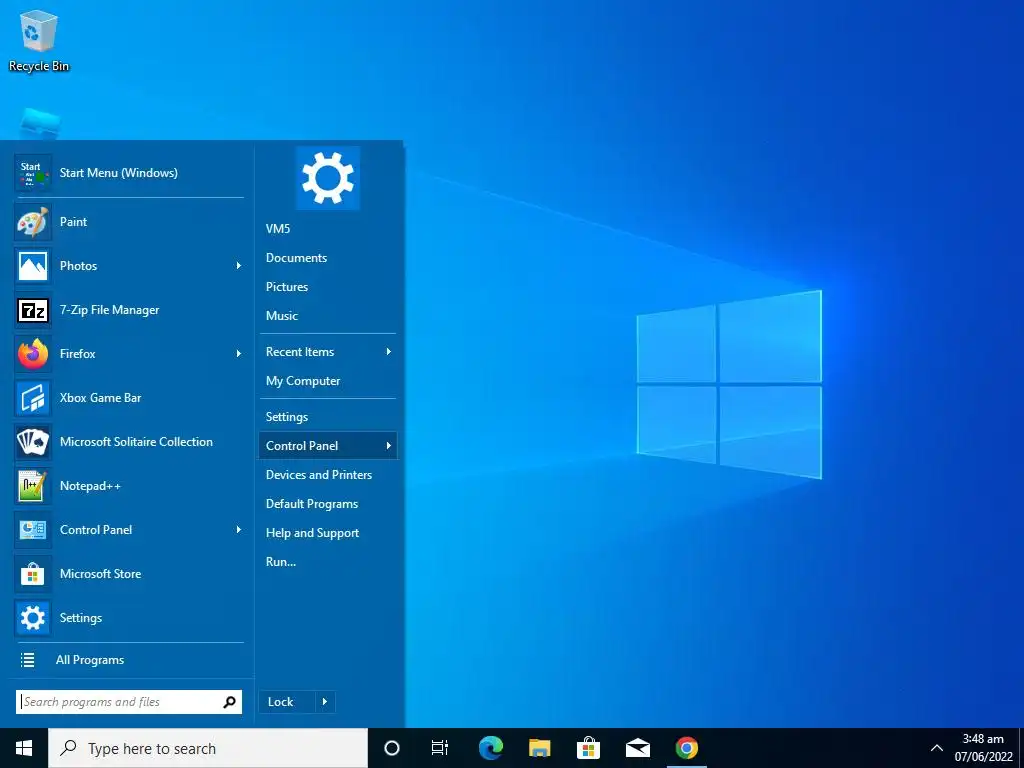This screenshot has width=1024, height=768.
Task: Show hidden system tray icons
Action: point(936,748)
